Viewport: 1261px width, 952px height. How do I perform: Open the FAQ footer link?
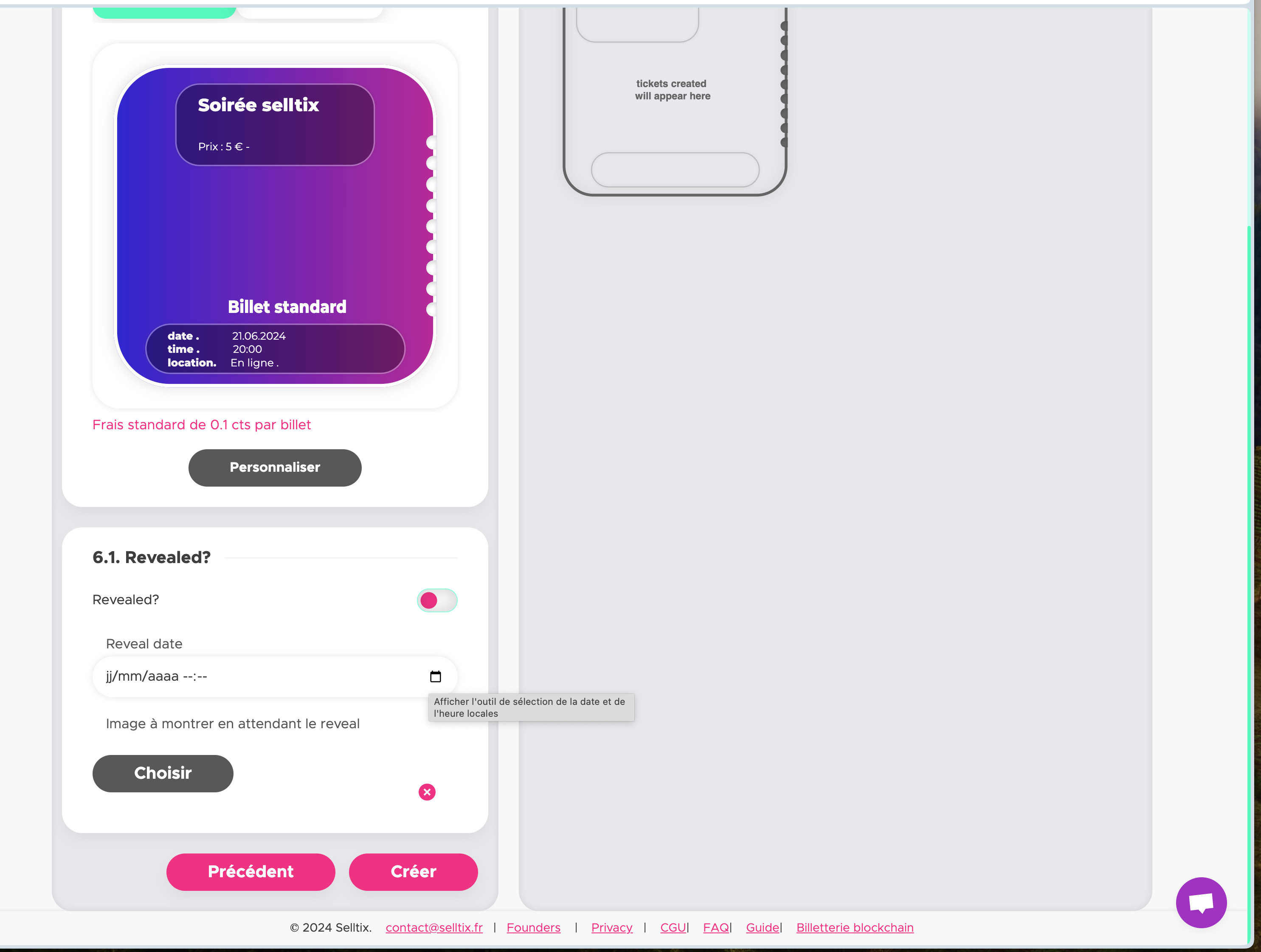[x=715, y=927]
